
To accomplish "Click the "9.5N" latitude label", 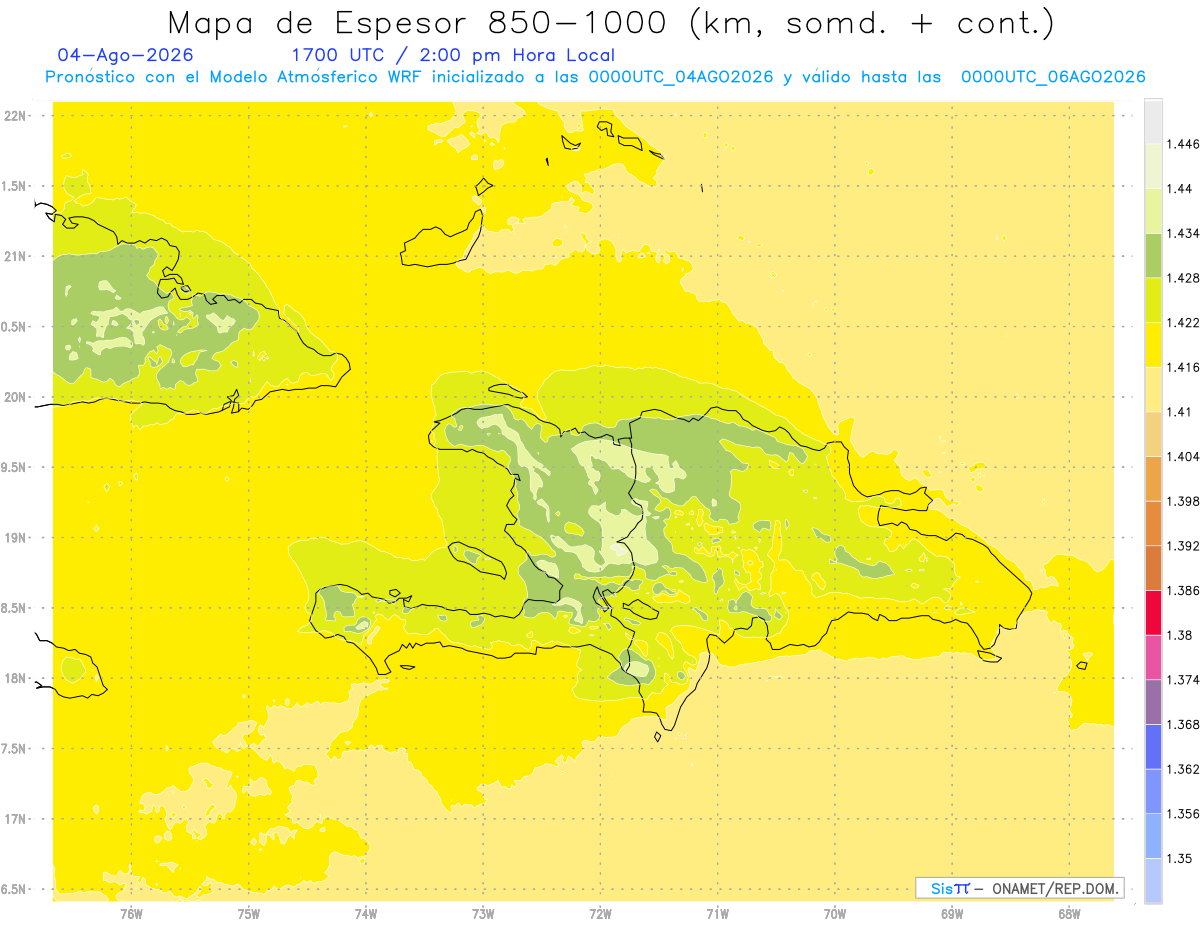I will [13, 468].
